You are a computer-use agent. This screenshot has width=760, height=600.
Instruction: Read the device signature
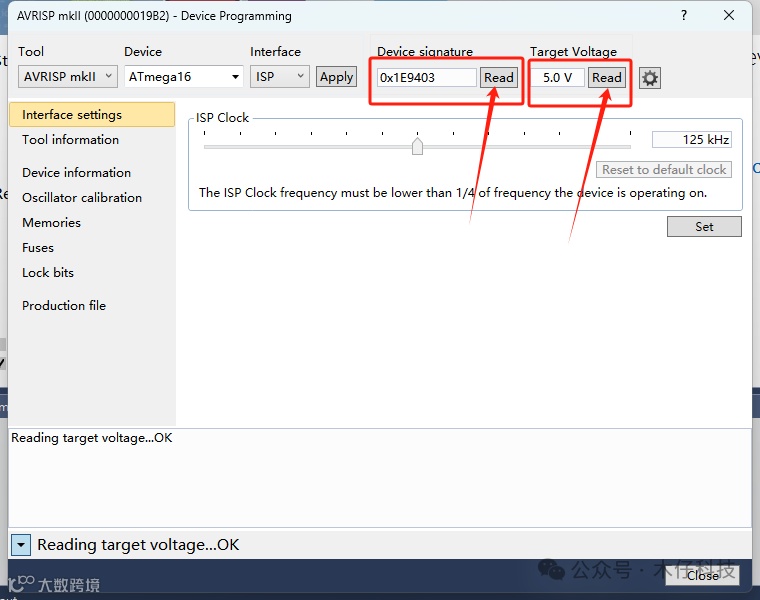498,78
